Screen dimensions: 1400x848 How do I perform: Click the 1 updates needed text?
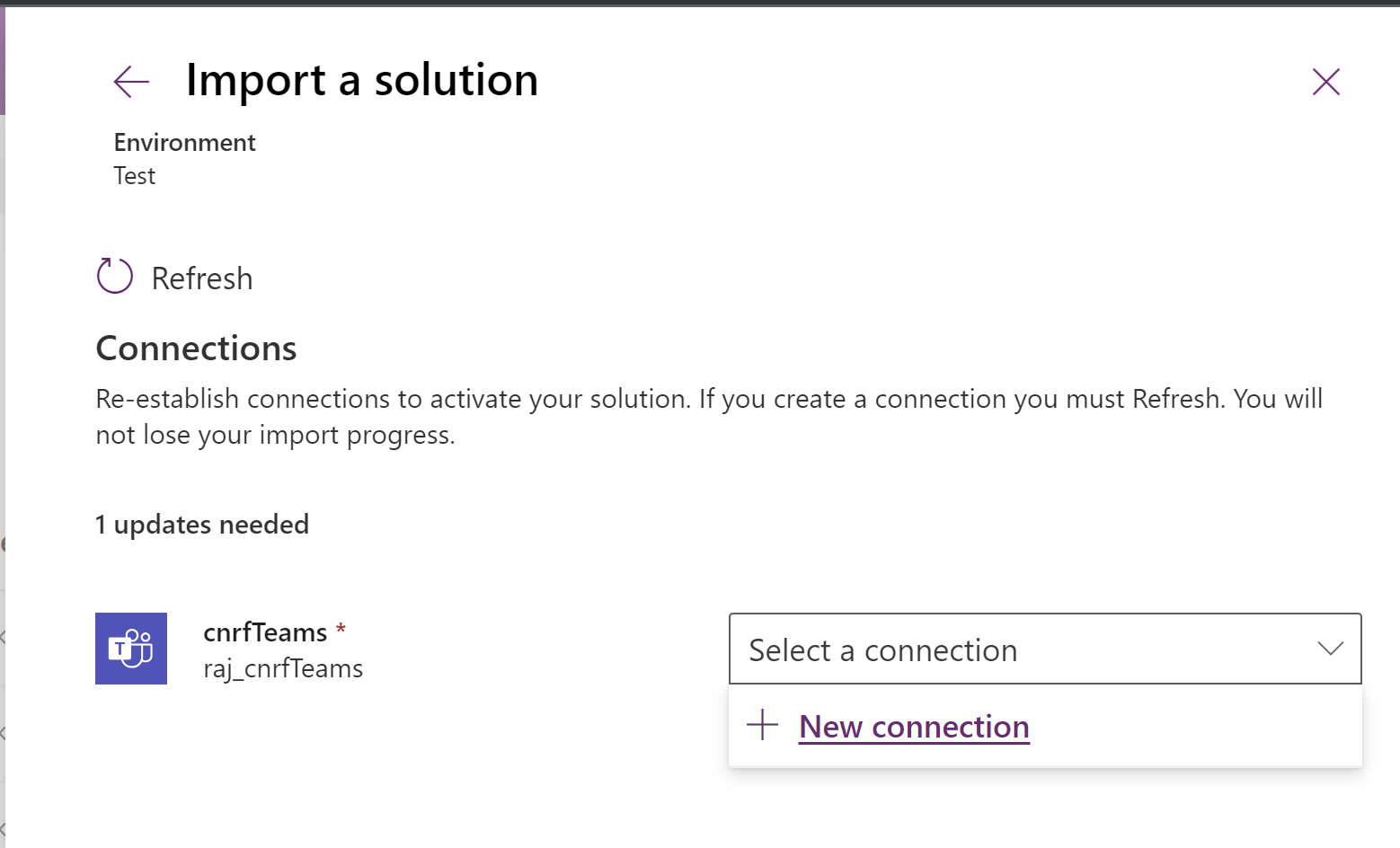coord(202,525)
